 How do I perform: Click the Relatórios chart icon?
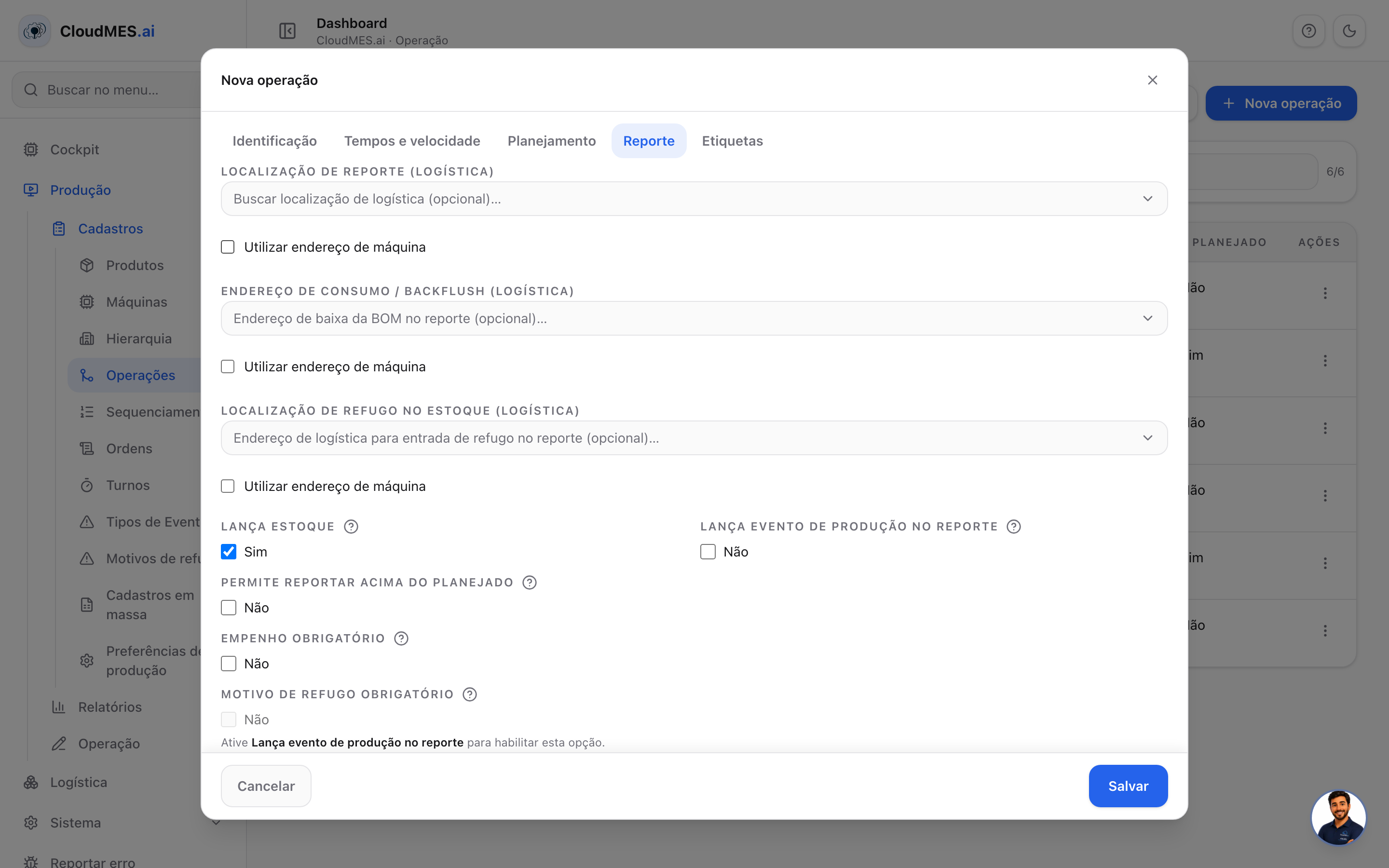59,706
